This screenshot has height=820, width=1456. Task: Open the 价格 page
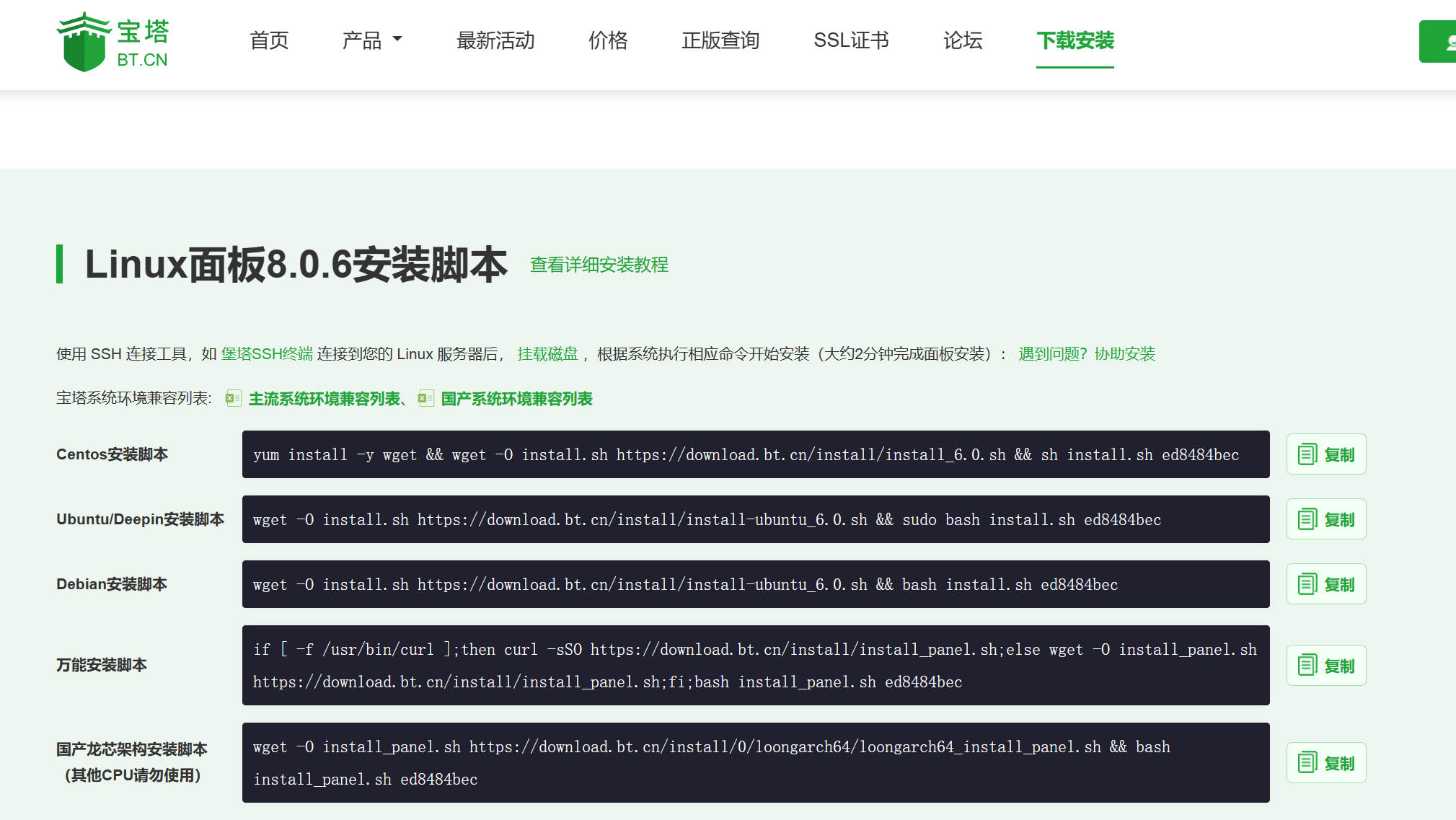point(608,40)
